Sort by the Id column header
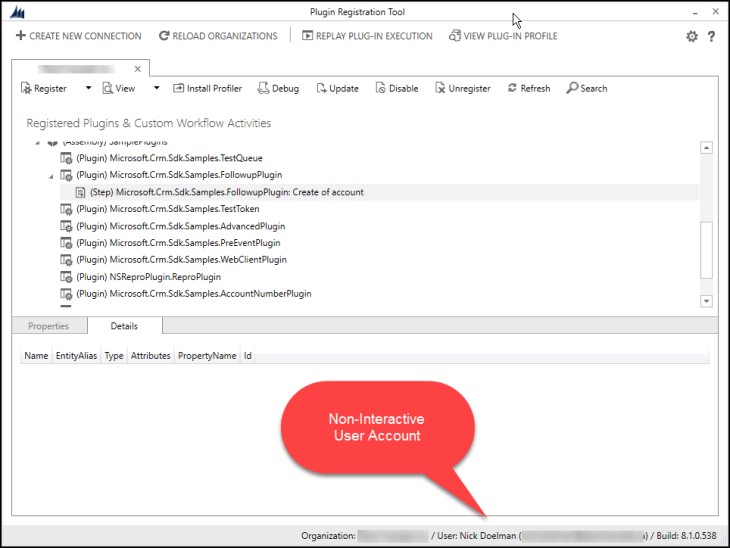This screenshot has height=548, width=730. (248, 356)
